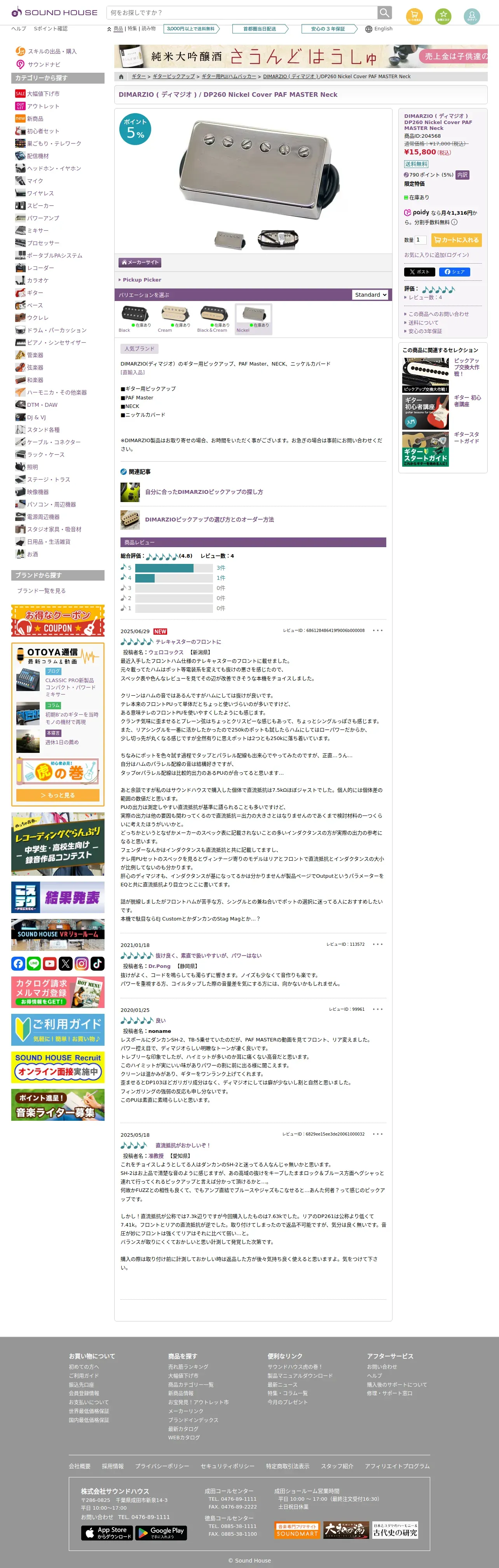Viewport: 499px width, 1568px height.
Task: Open options menu for review ID 99961
Action: (x=378, y=1009)
